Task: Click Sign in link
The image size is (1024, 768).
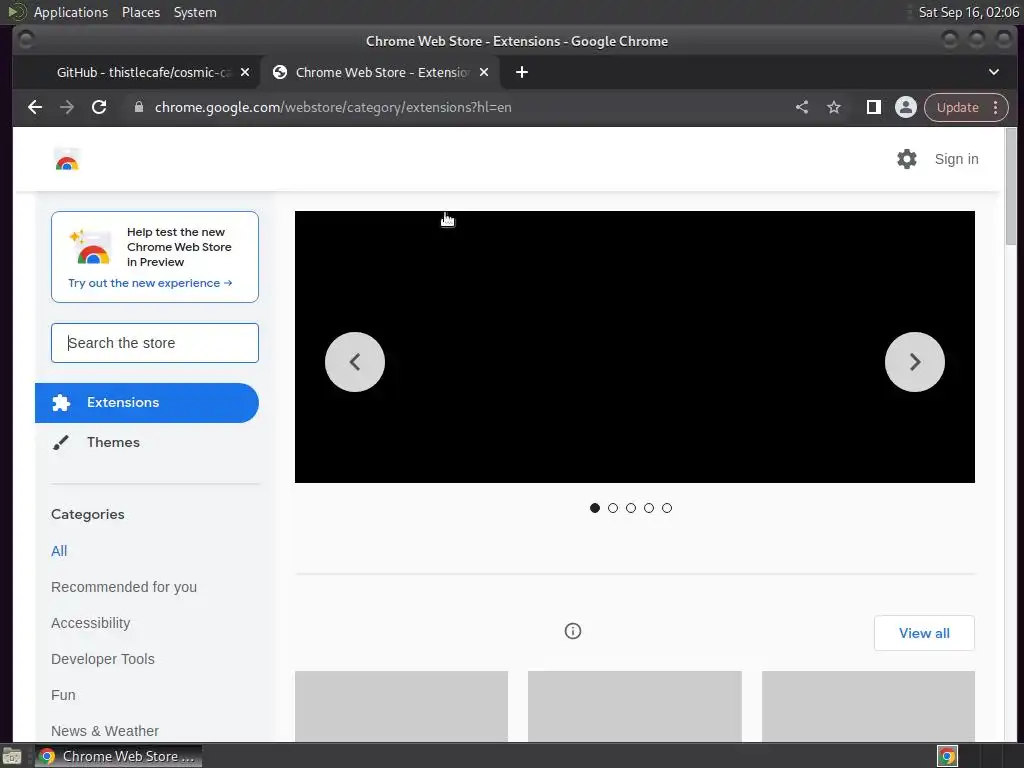Action: click(x=956, y=159)
